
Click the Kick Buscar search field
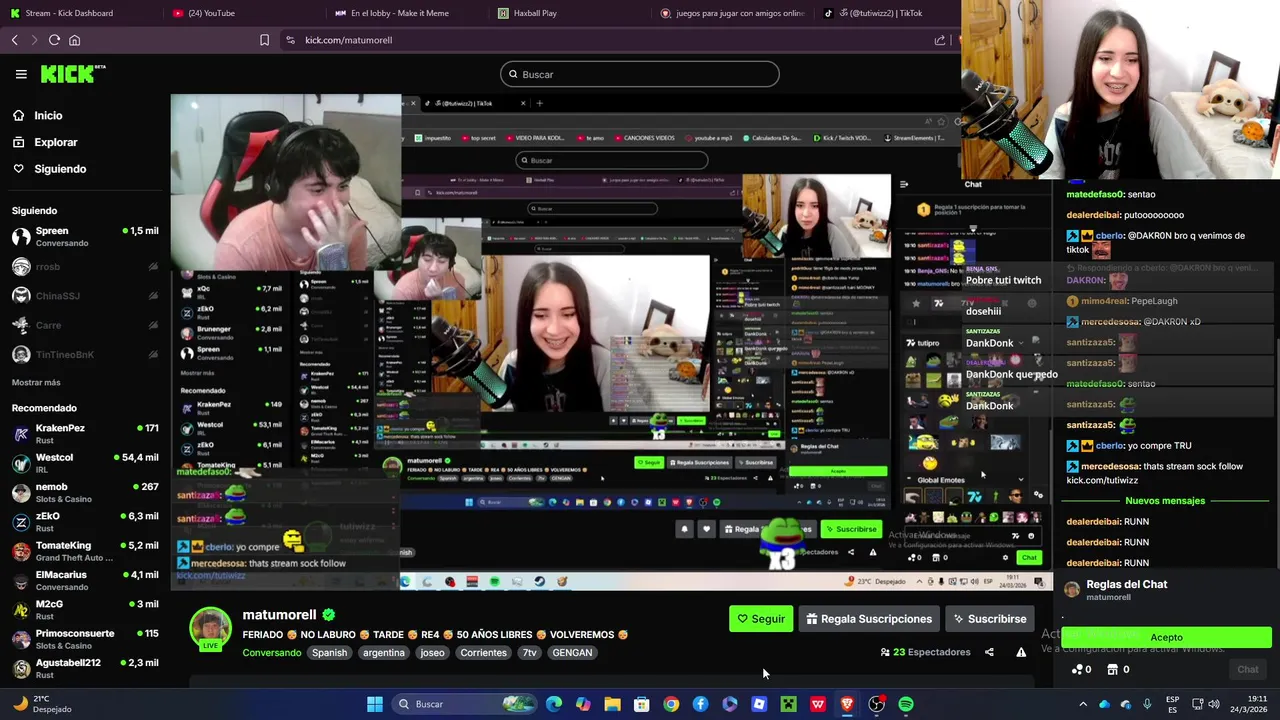point(640,74)
